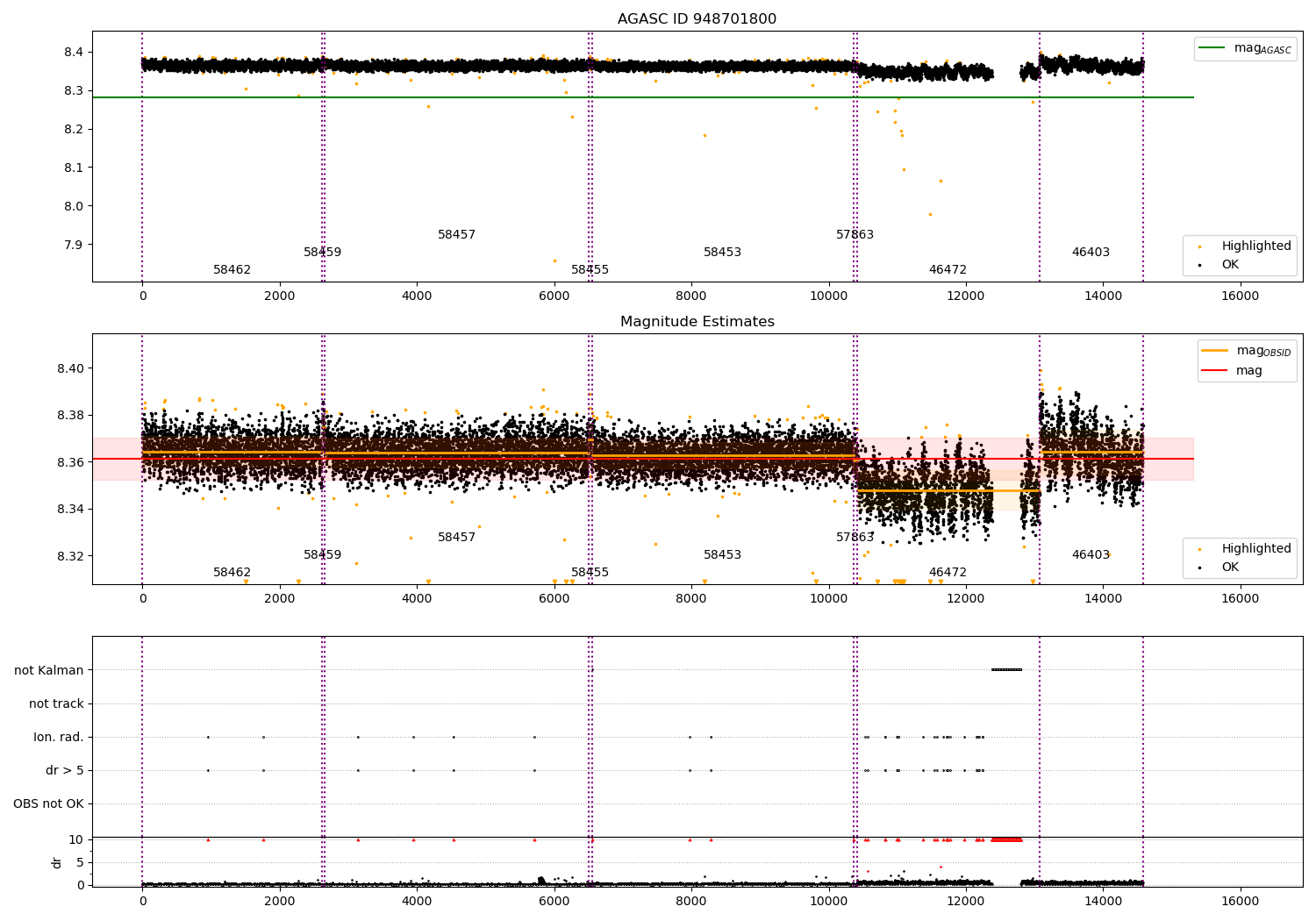Click obsid label 58459 in the top plot
This screenshot has width=1316, height=921.
tap(322, 253)
